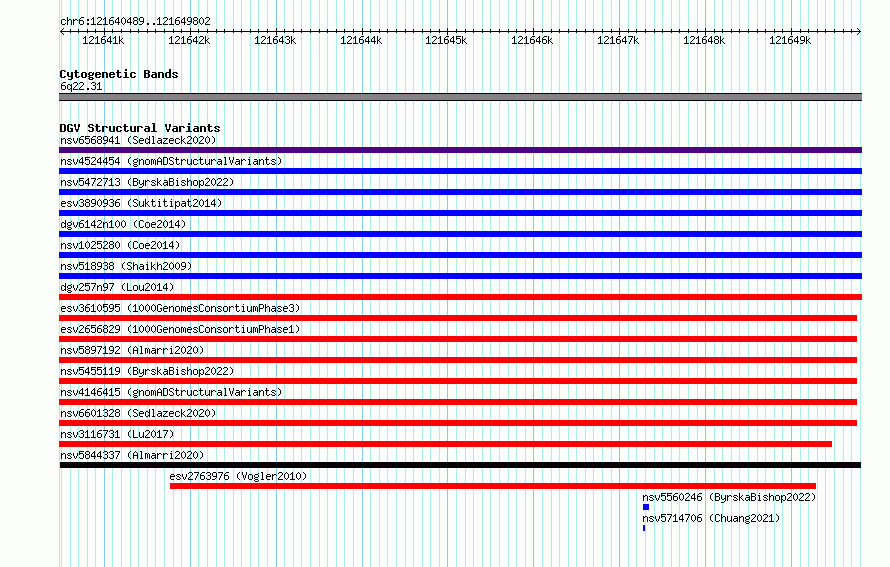890x567 pixels.
Task: Open nsv3116731 (Lu2017) label
Action: click(x=117, y=434)
